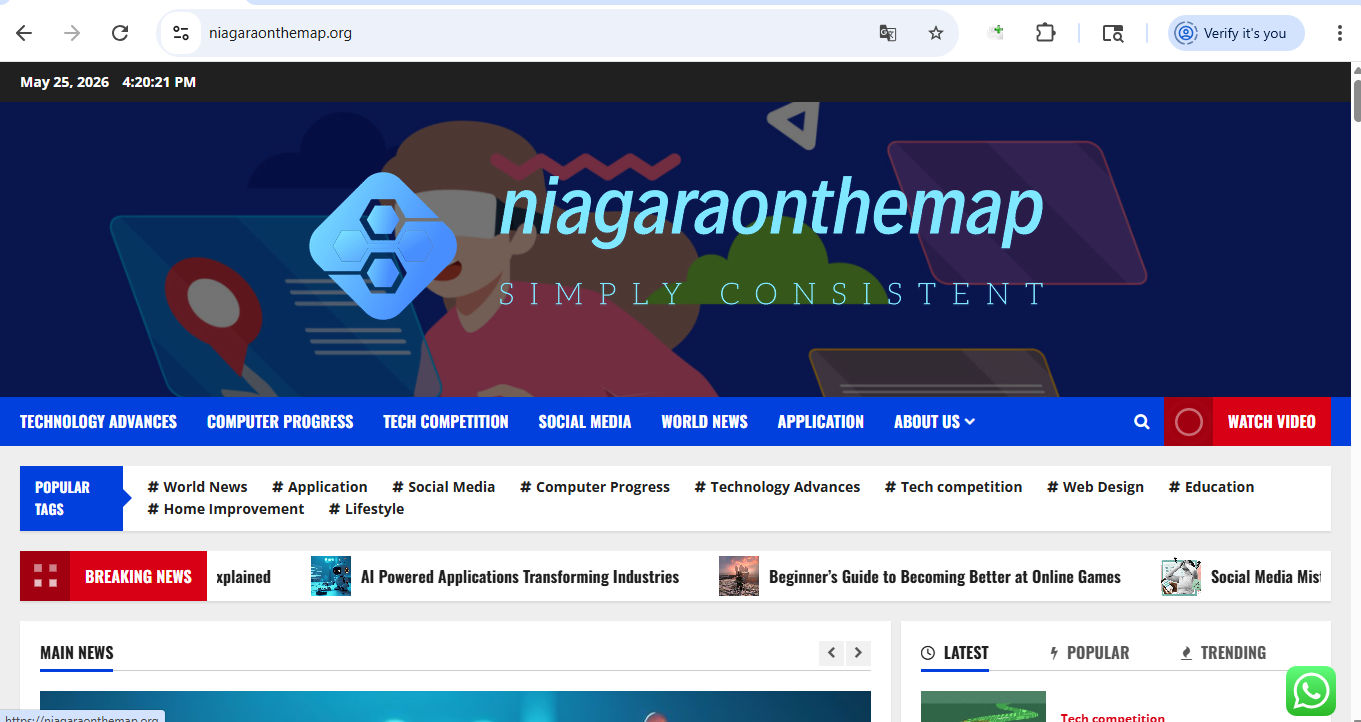Open Beginner's Guide to Online Games headline
This screenshot has height=722, width=1361.
click(945, 577)
